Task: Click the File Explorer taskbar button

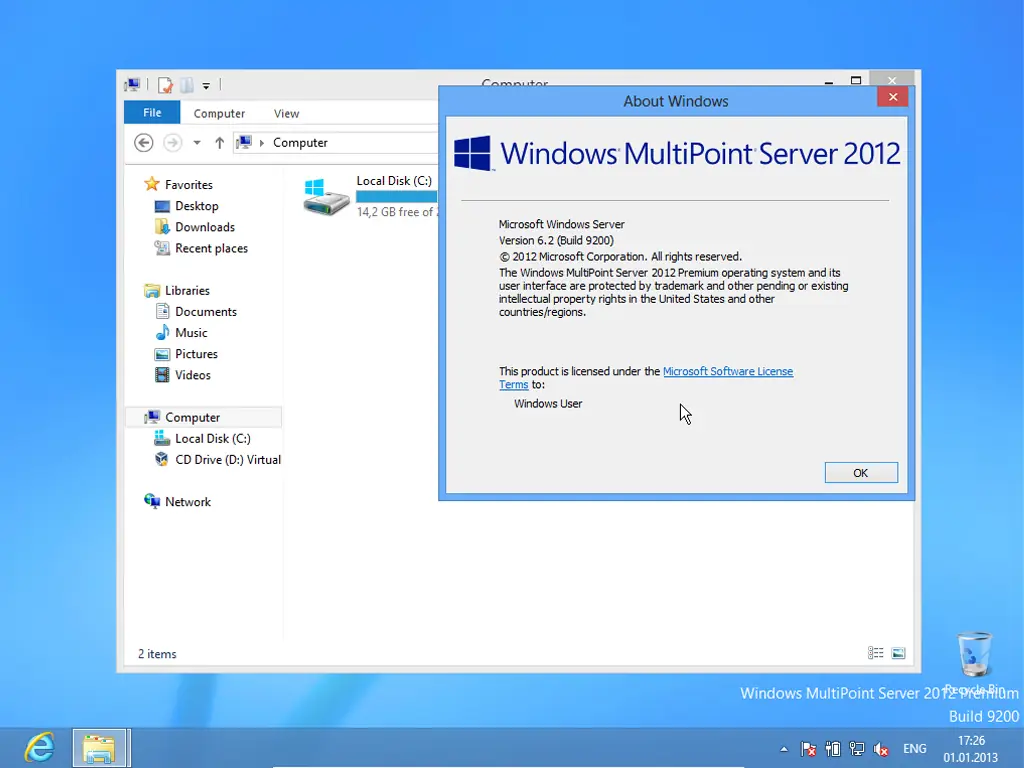Action: click(x=99, y=748)
